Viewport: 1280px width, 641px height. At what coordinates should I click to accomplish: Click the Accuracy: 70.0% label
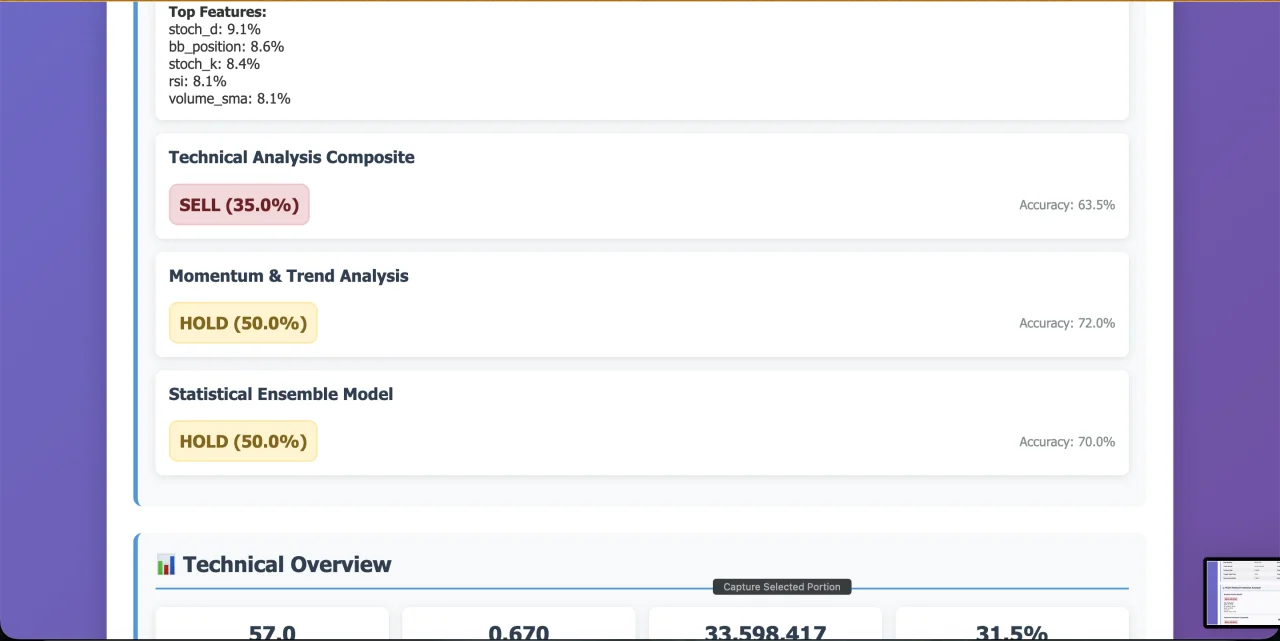coord(1067,441)
